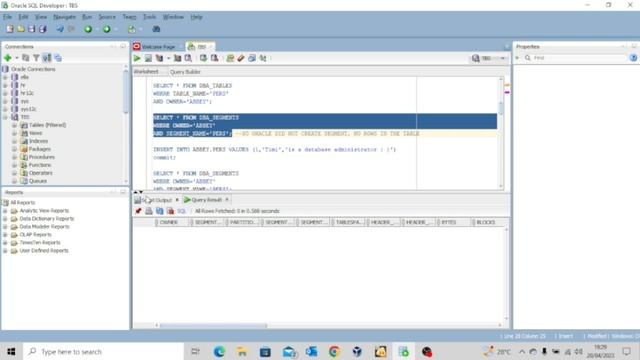The width and height of the screenshot is (640, 360).
Task: Expand the sys connection node
Action: (5, 101)
